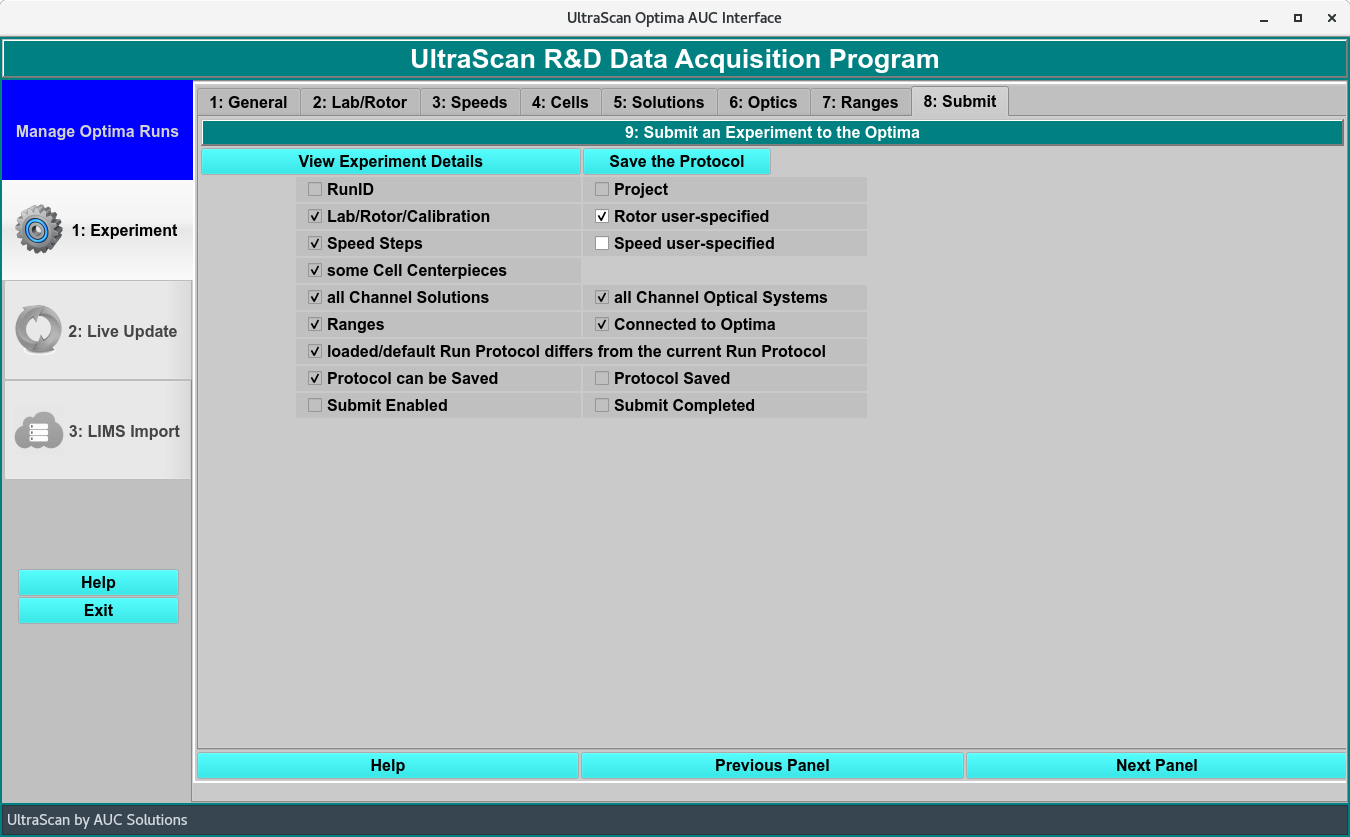The height and width of the screenshot is (837, 1350).
Task: Toggle Protocol can be Saved checkbox
Action: tap(315, 378)
